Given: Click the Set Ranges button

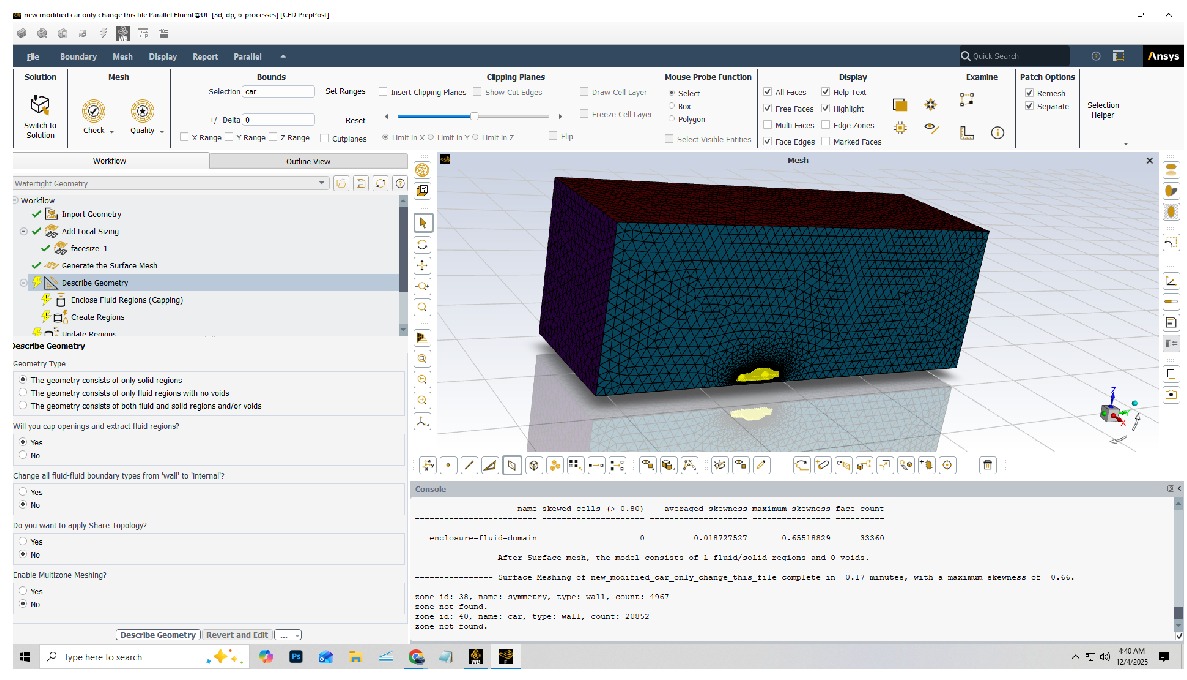Looking at the screenshot, I should point(345,91).
